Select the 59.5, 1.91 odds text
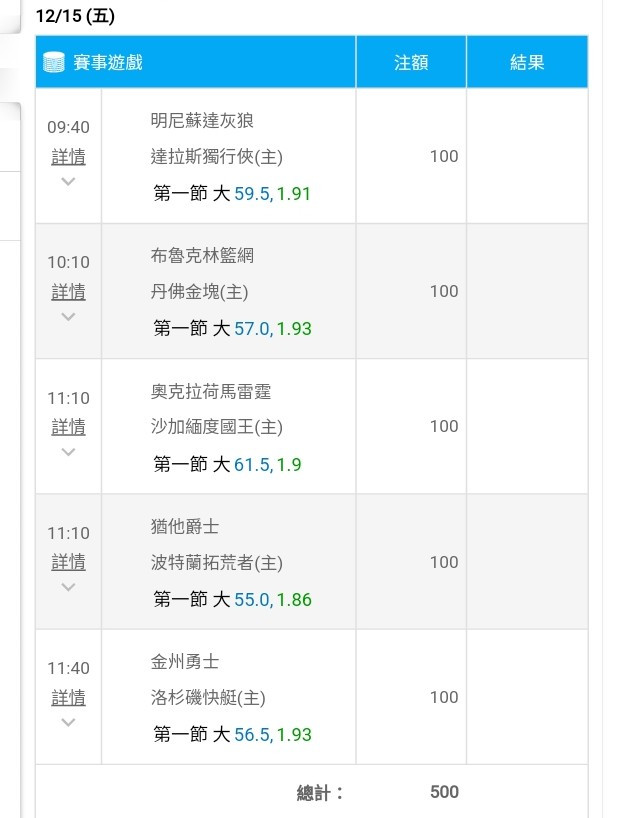The height and width of the screenshot is (818, 625). (x=272, y=194)
